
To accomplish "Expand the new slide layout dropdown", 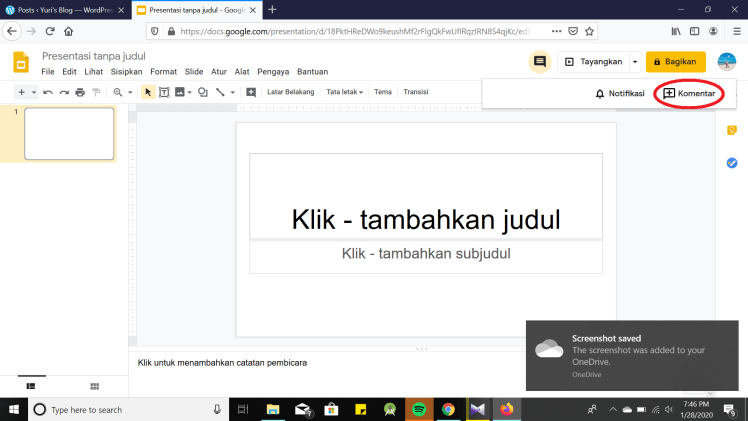I will (x=34, y=92).
